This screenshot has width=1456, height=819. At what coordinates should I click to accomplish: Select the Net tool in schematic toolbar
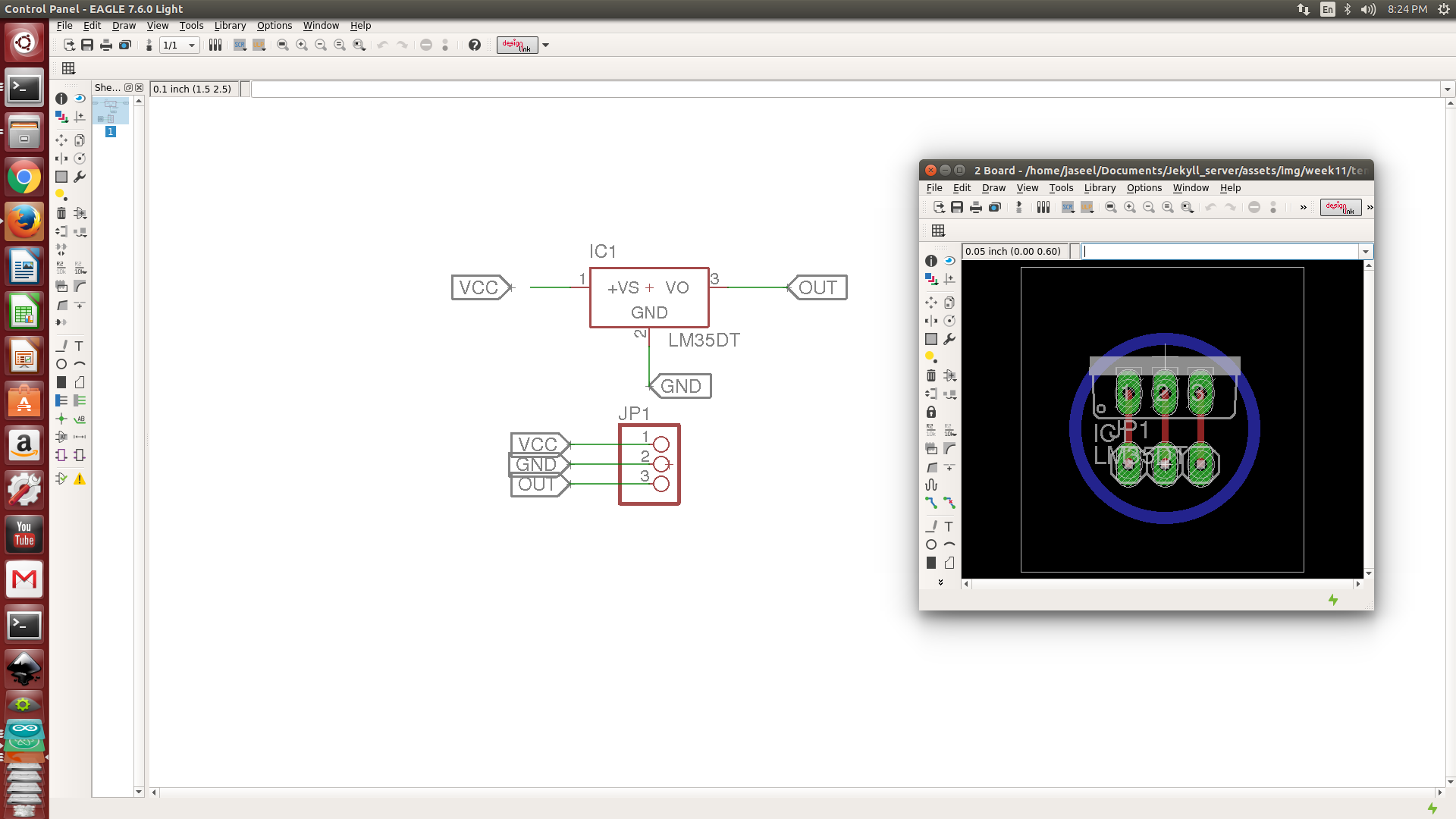[x=80, y=400]
